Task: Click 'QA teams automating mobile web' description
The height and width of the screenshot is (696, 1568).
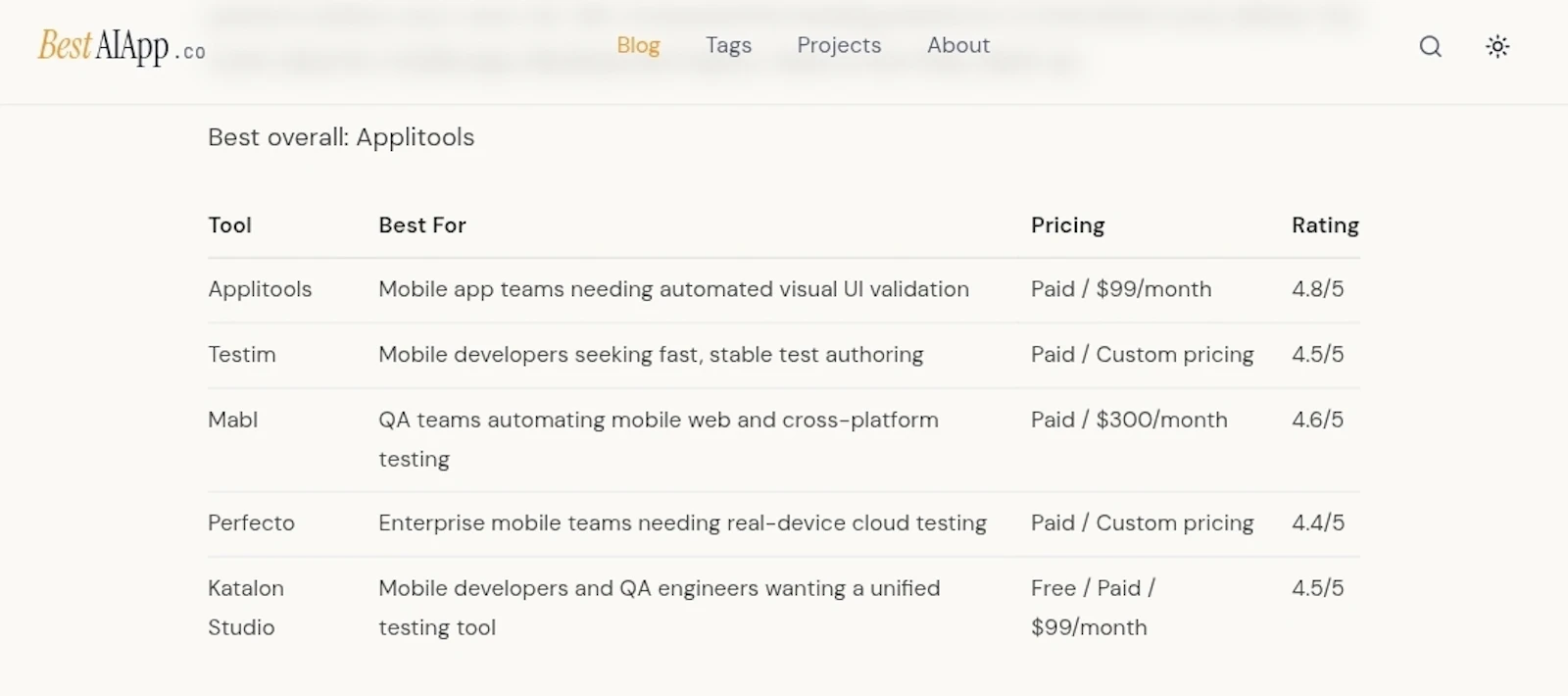Action: [x=659, y=439]
